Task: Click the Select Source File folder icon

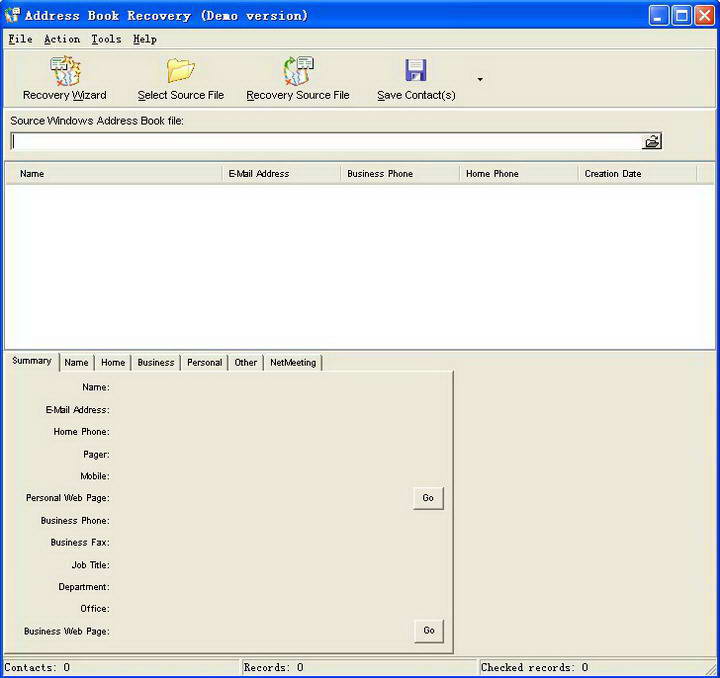Action: 180,70
